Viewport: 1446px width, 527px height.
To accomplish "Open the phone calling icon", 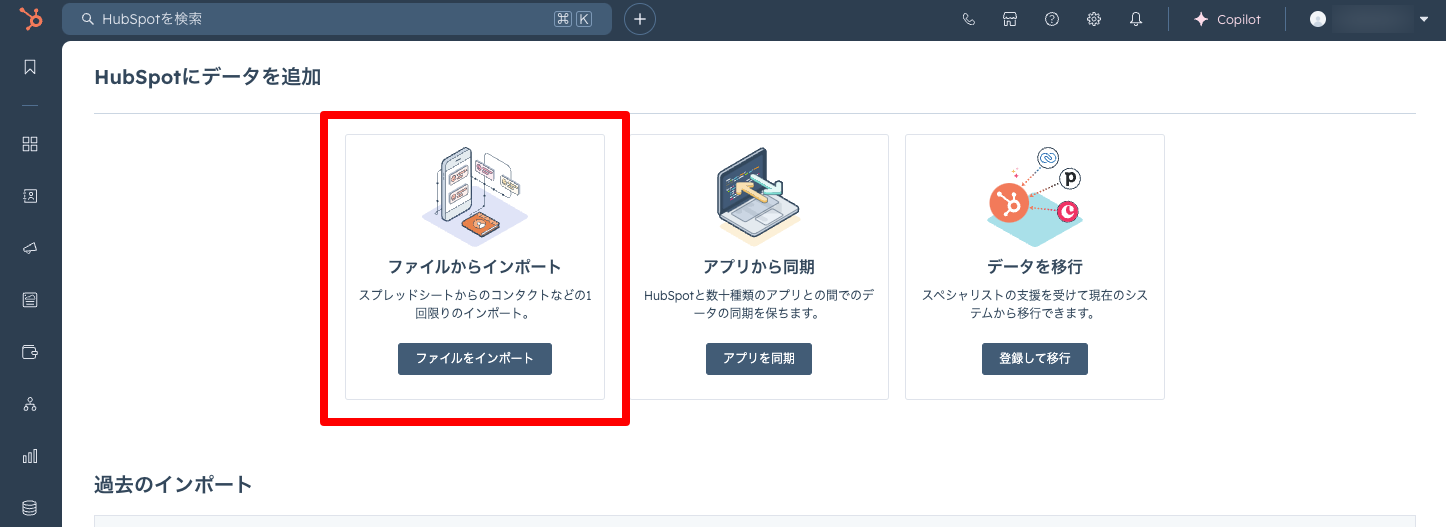I will pyautogui.click(x=968, y=19).
